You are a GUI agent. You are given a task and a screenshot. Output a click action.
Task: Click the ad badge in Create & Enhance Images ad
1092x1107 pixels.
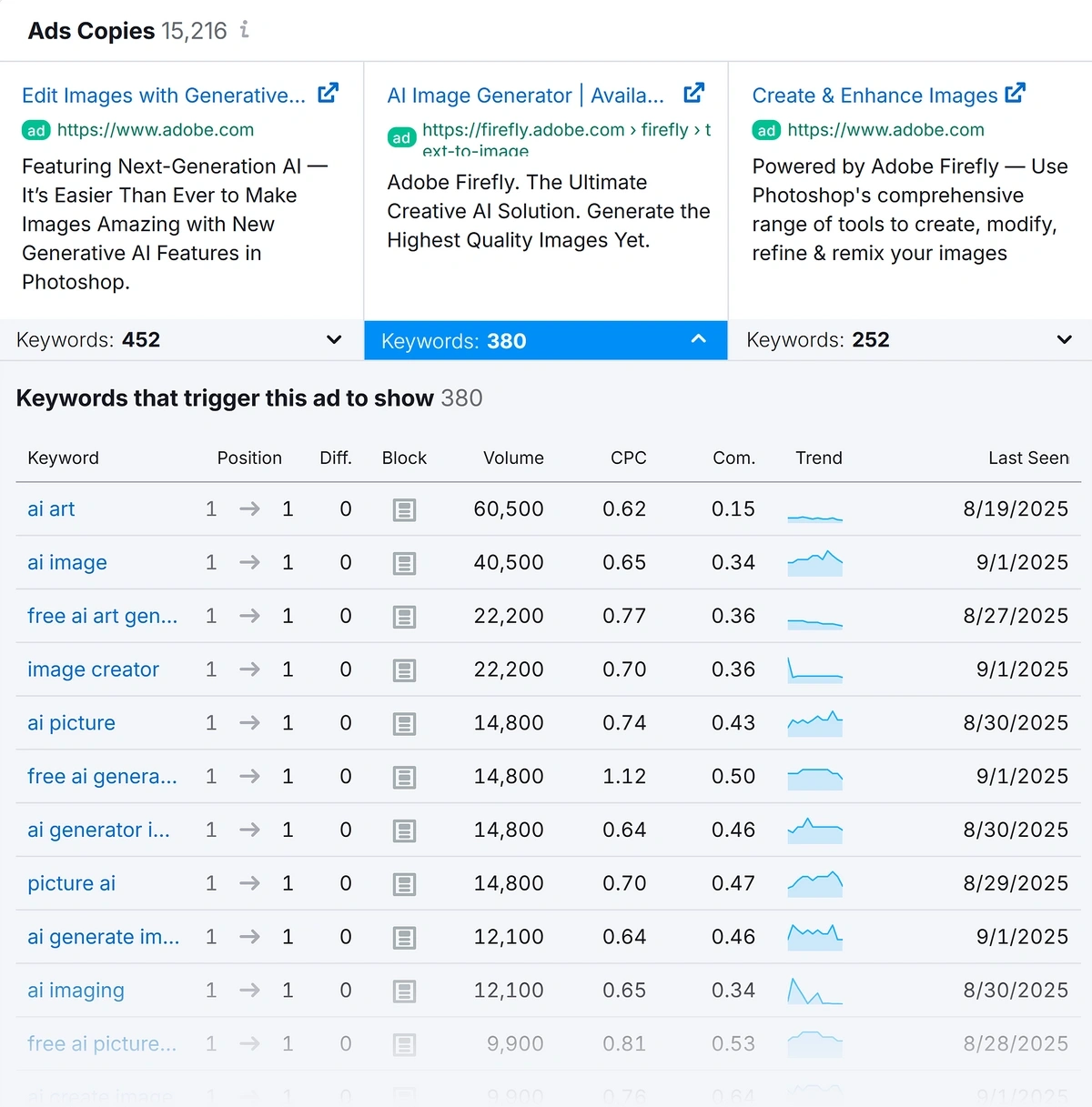tap(766, 131)
